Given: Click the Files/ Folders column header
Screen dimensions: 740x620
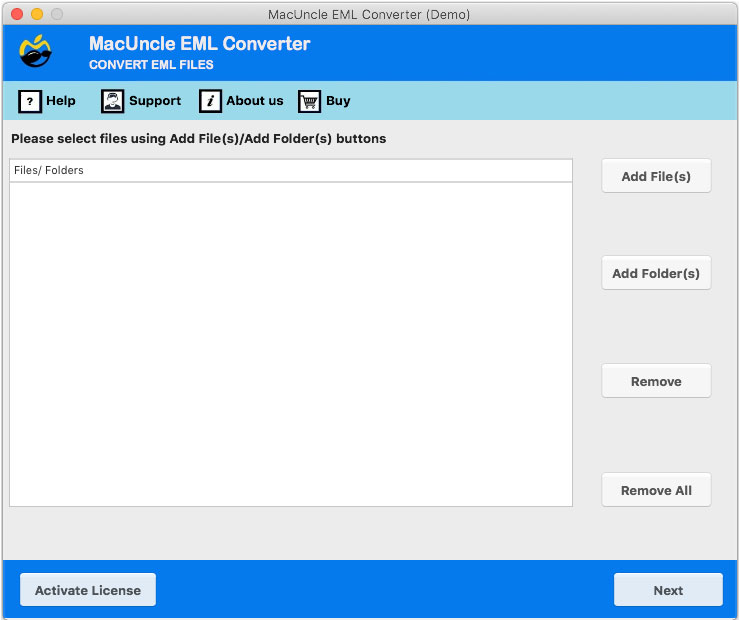Looking at the screenshot, I should pos(291,170).
